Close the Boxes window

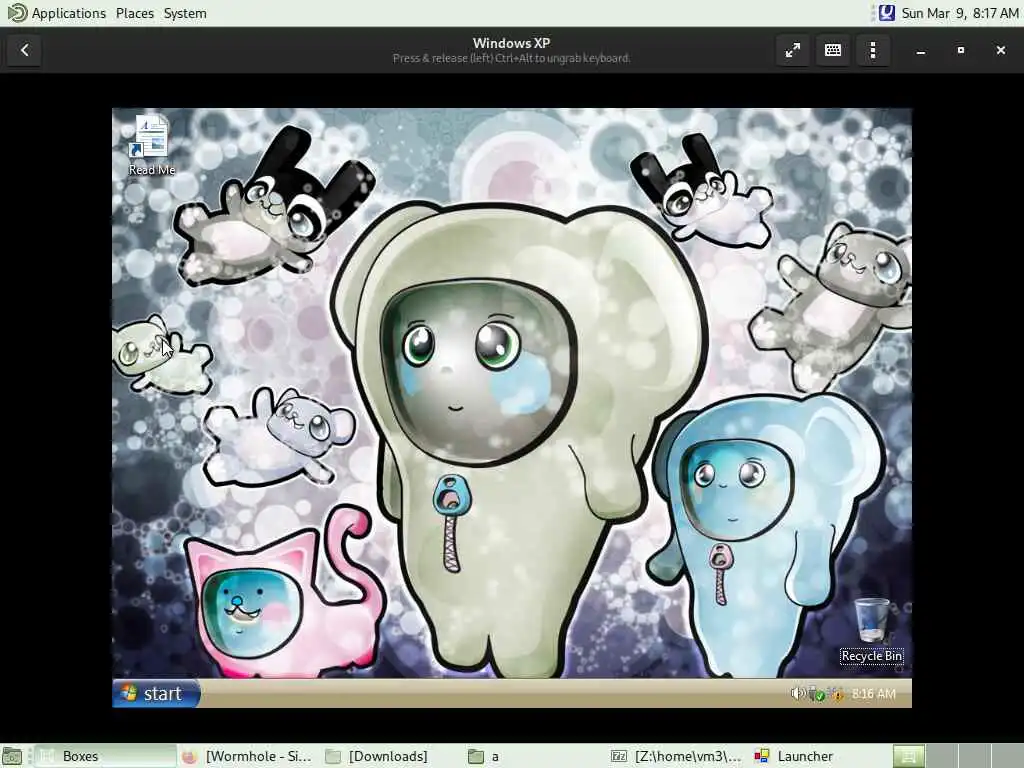click(1000, 50)
